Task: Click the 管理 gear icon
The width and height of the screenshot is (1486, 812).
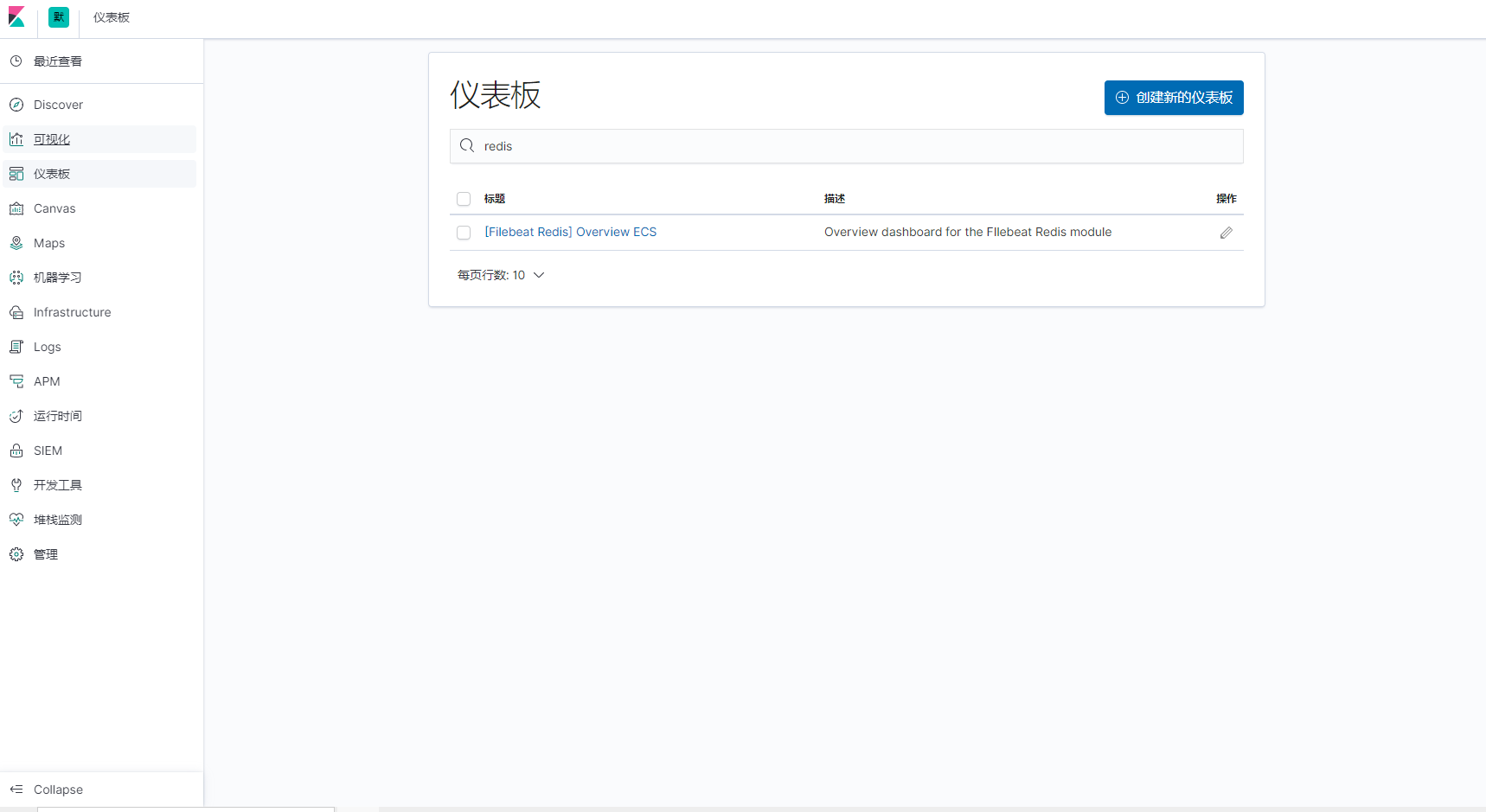Action: (16, 554)
